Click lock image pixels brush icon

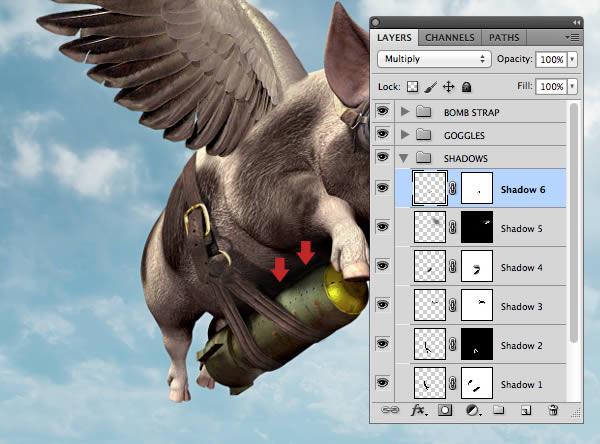click(x=431, y=87)
